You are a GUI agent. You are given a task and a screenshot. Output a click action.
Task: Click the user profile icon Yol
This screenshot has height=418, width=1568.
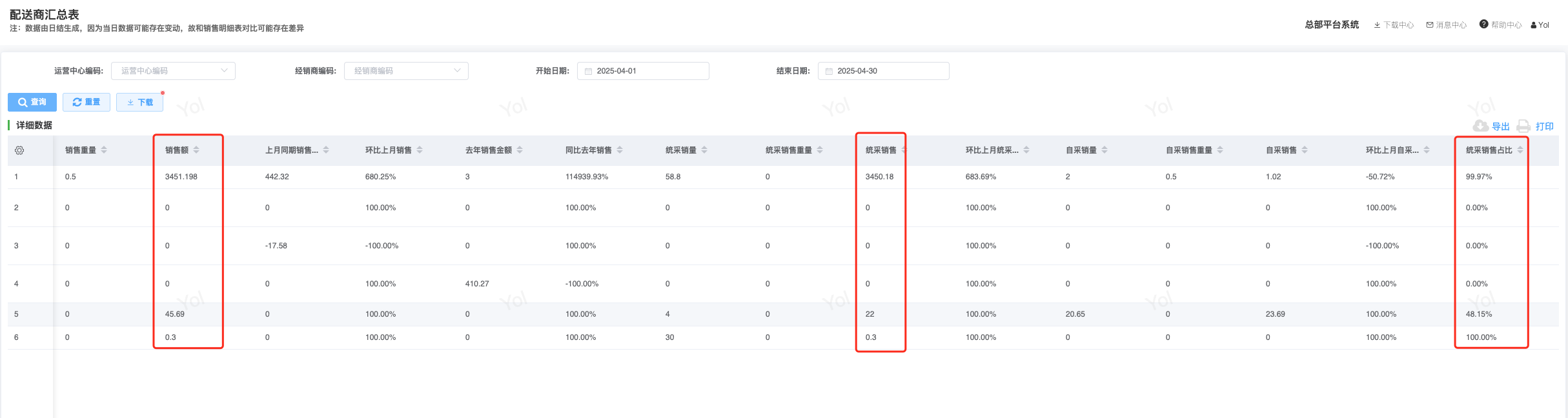1540,25
